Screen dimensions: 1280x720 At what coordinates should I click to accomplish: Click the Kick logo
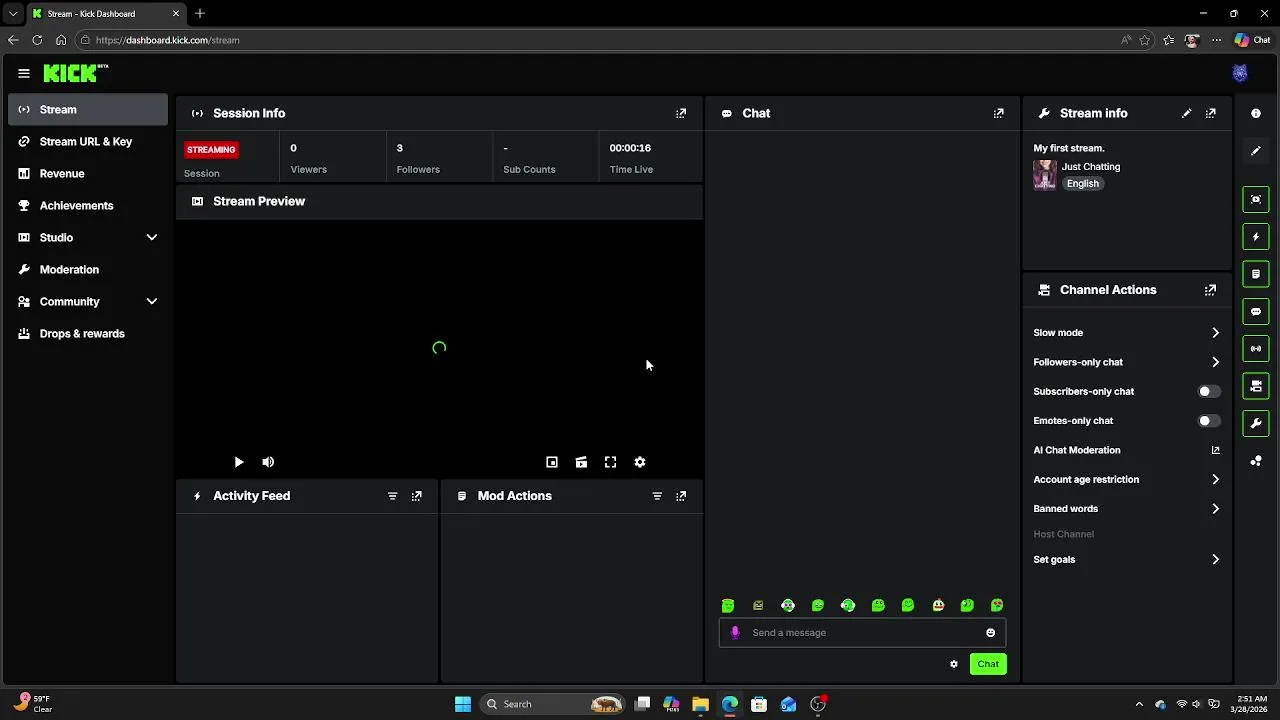pos(76,73)
